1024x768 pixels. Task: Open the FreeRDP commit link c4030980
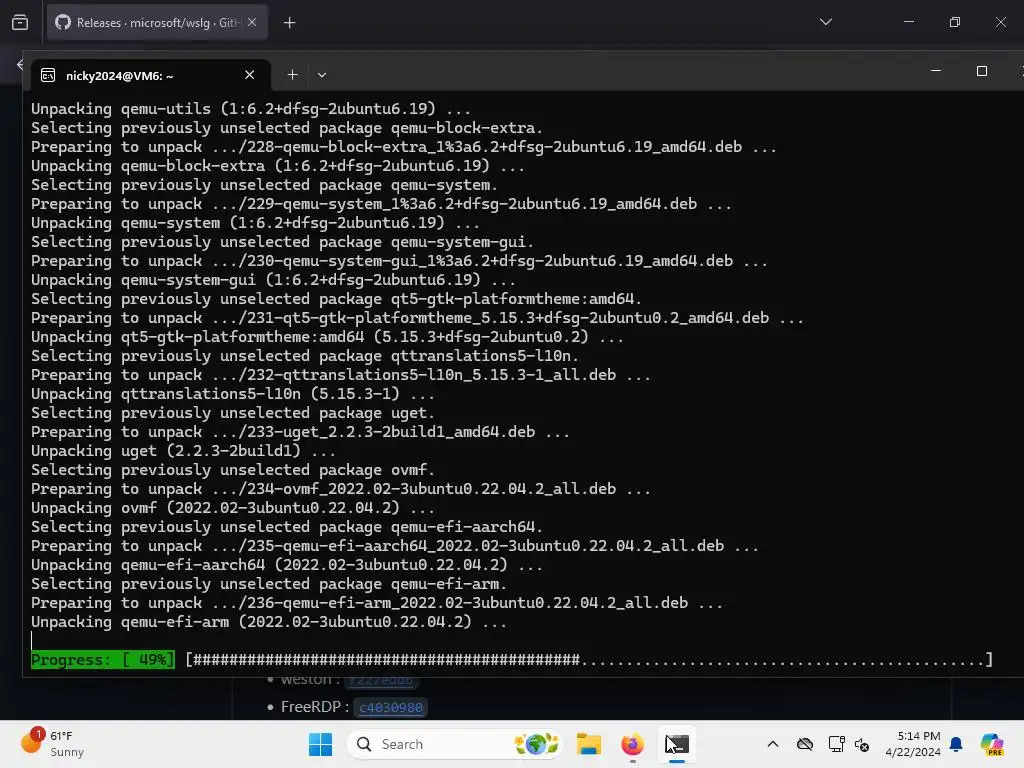[391, 707]
